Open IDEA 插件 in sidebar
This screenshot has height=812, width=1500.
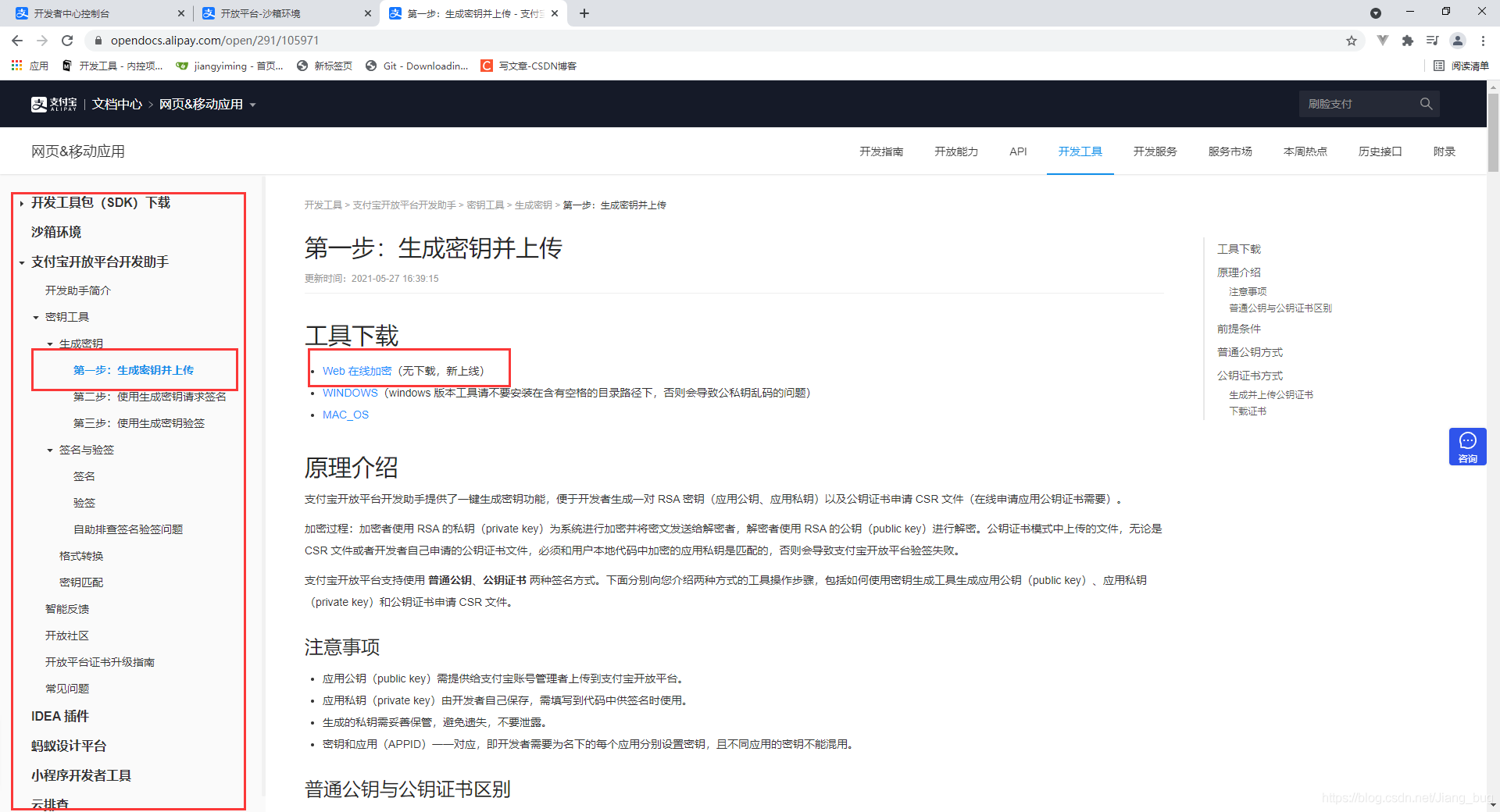60,716
